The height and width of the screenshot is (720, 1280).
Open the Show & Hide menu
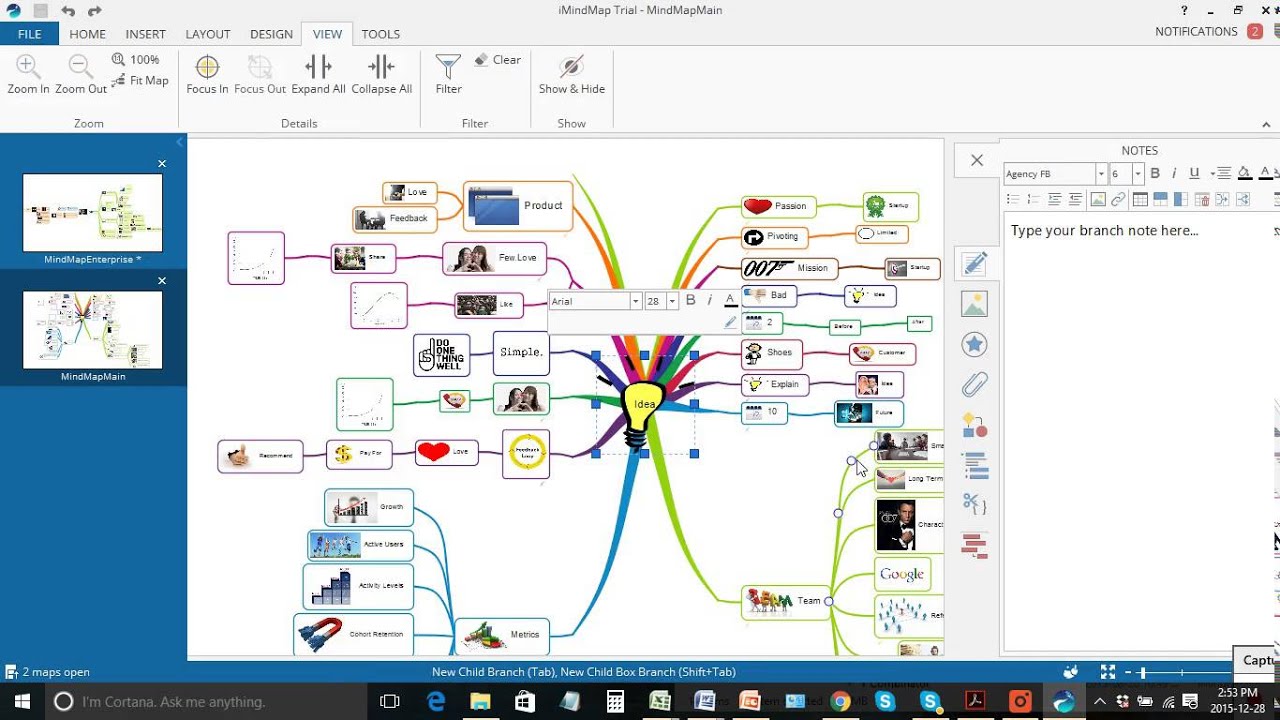click(x=571, y=75)
